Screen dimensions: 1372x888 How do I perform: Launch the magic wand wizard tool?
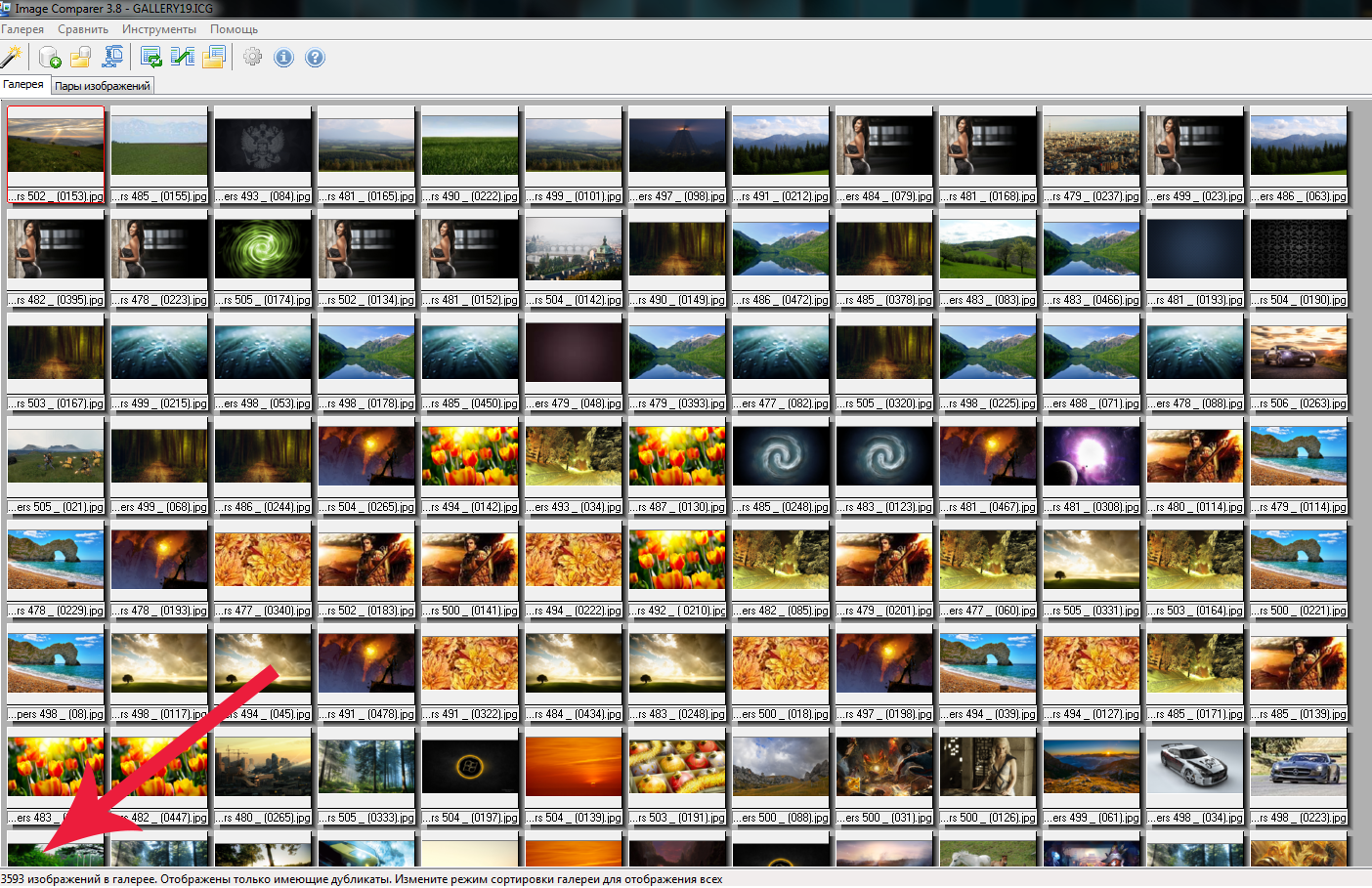point(12,58)
